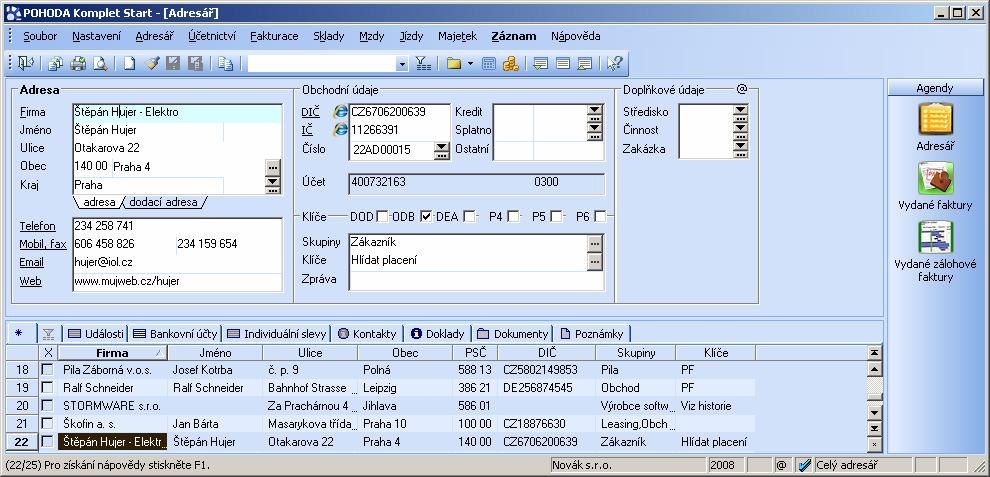The width and height of the screenshot is (990, 477).
Task: Open the Vydané faktury agenda icon
Action: 935,178
